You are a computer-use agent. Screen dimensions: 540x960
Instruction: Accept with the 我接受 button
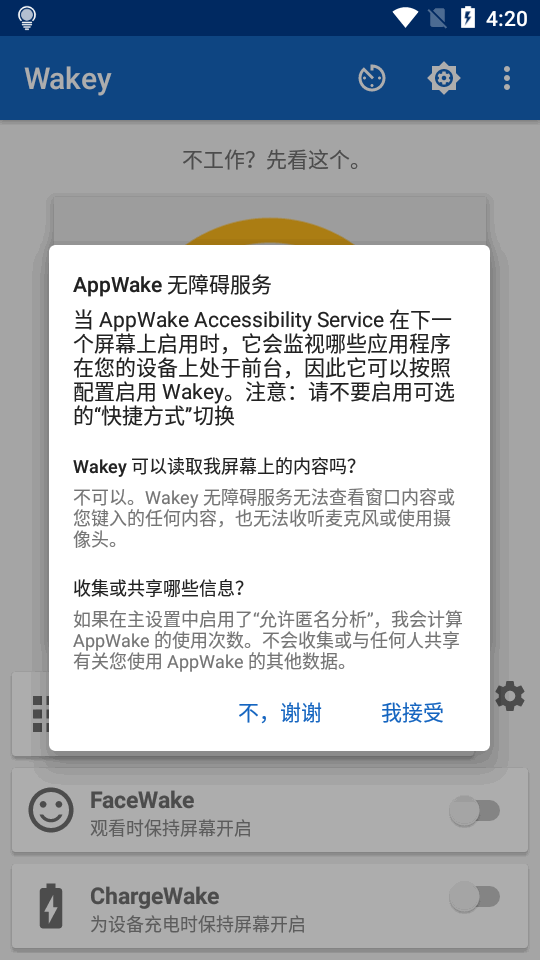point(412,713)
